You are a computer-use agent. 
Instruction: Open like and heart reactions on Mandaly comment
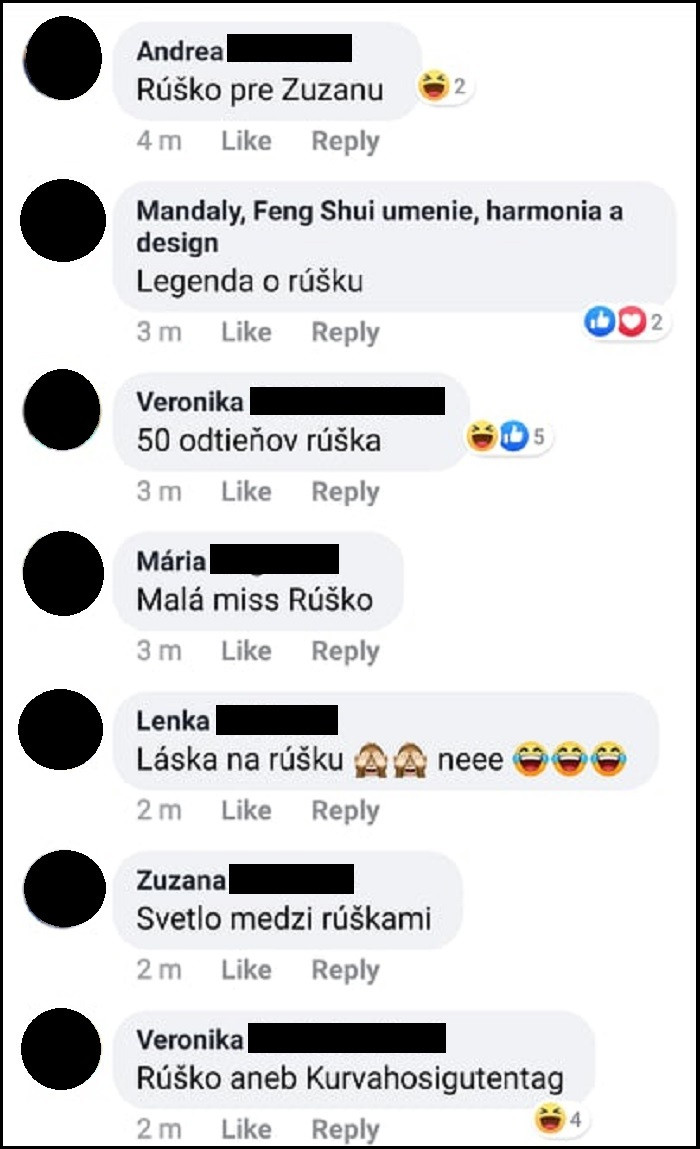click(x=624, y=321)
